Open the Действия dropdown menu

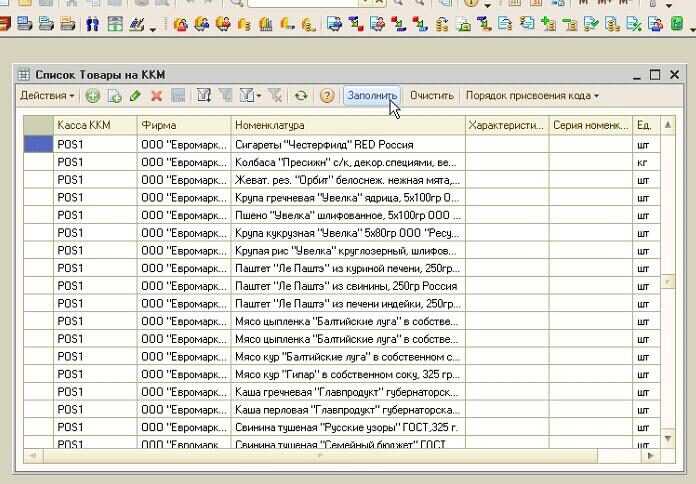(47, 96)
